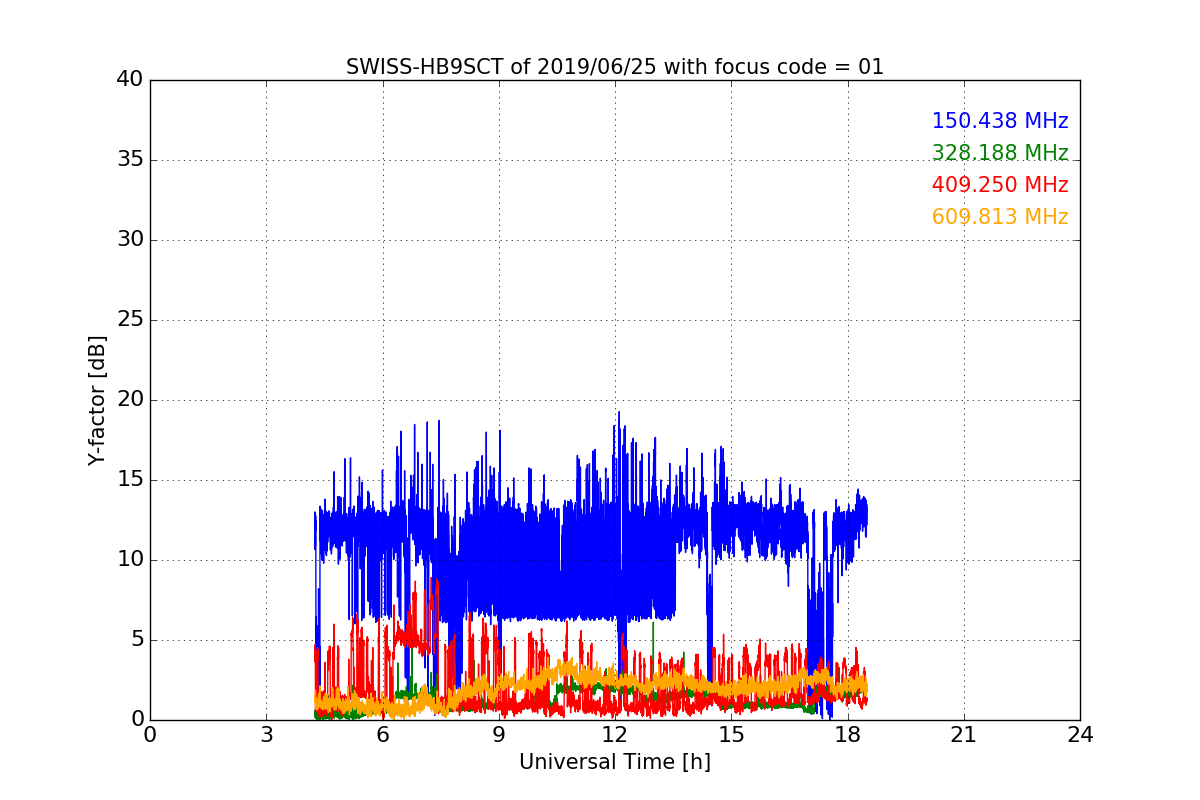Click the y-axis tick label 40
The width and height of the screenshot is (1200, 800).
(130, 80)
